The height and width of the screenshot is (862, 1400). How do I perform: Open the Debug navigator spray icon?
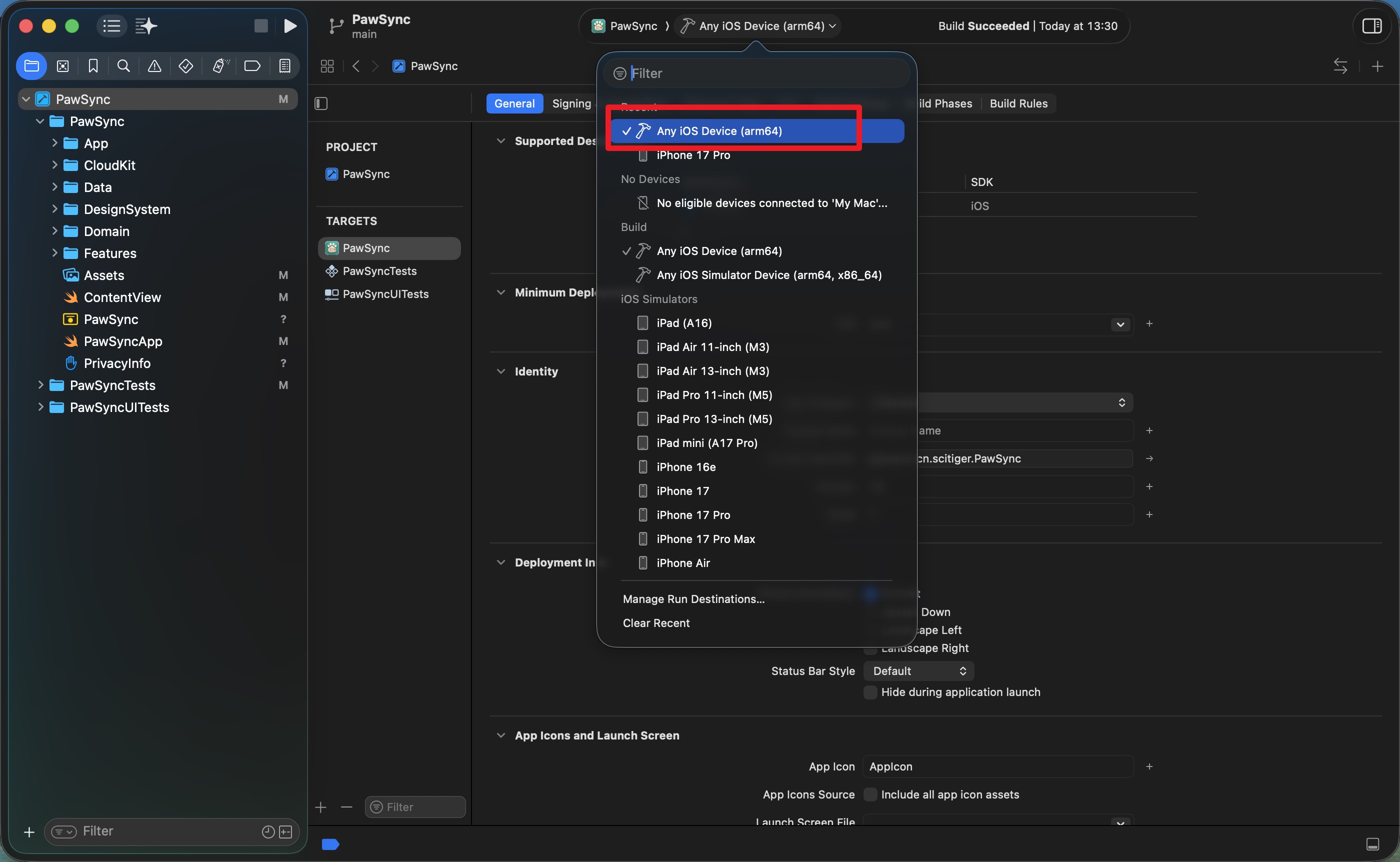click(220, 66)
